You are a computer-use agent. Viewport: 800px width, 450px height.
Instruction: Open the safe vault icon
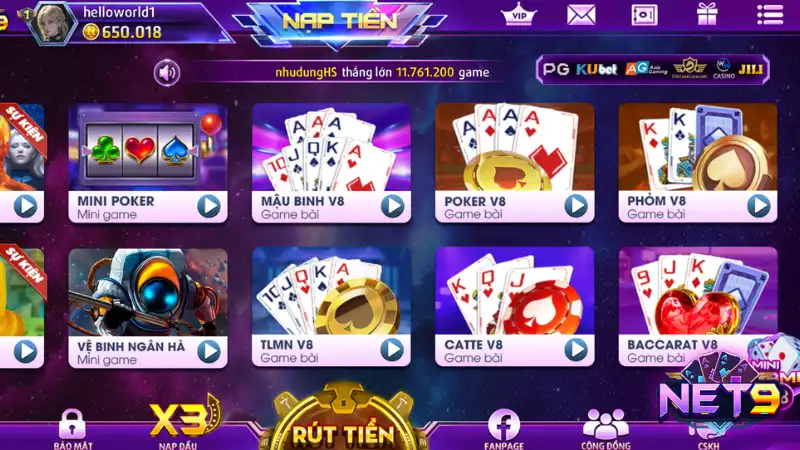pyautogui.click(x=644, y=15)
